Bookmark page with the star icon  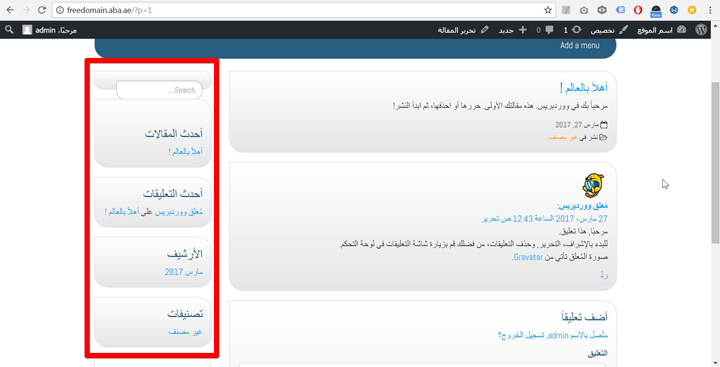coord(548,10)
